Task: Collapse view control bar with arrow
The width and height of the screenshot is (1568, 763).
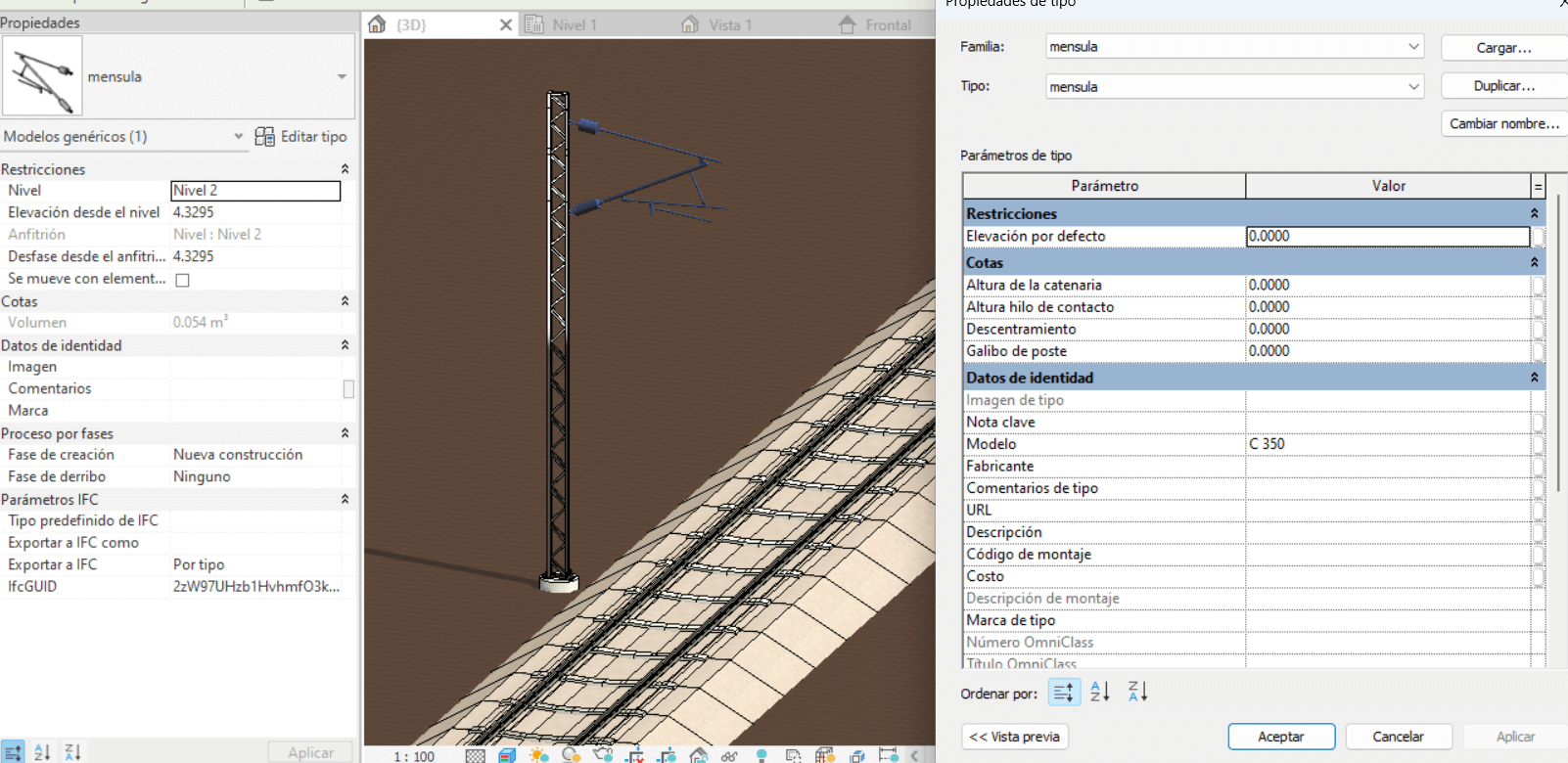Action: (x=915, y=756)
